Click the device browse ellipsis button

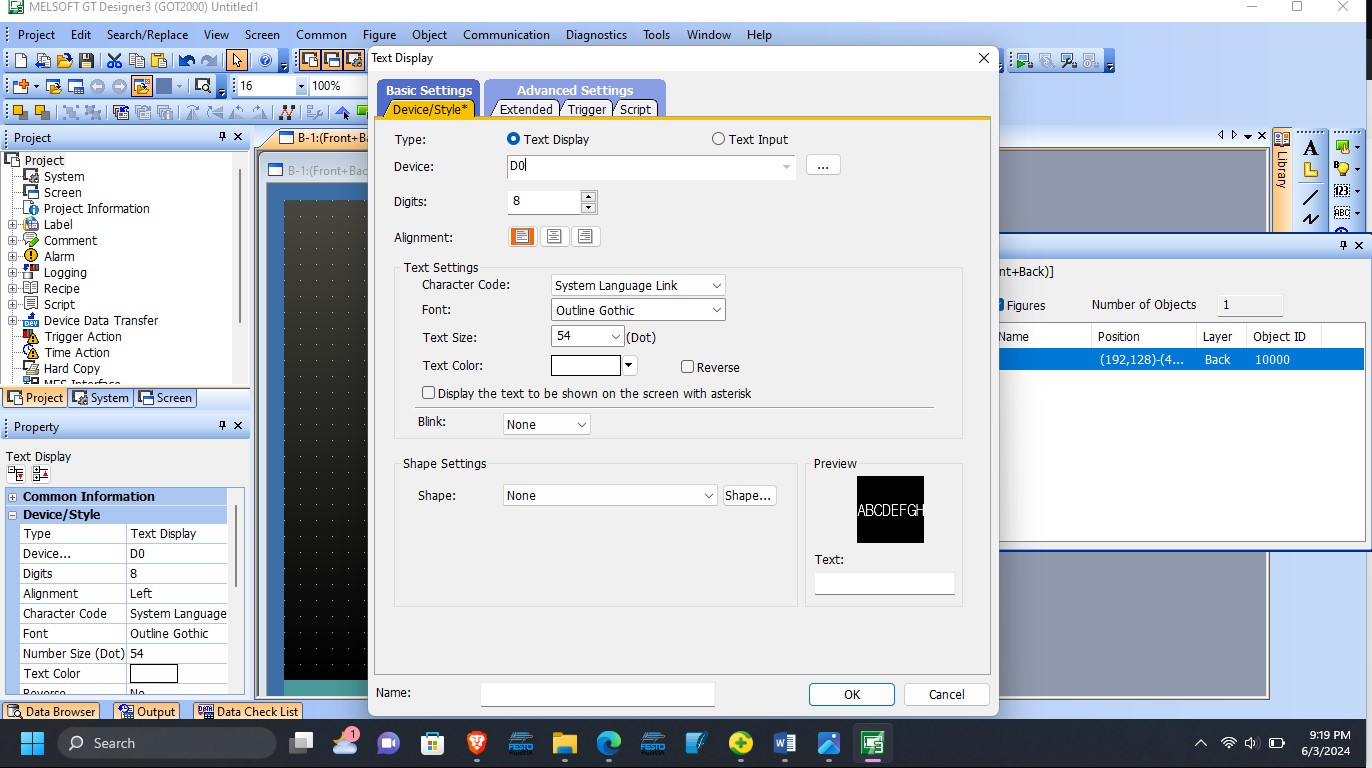[822, 166]
